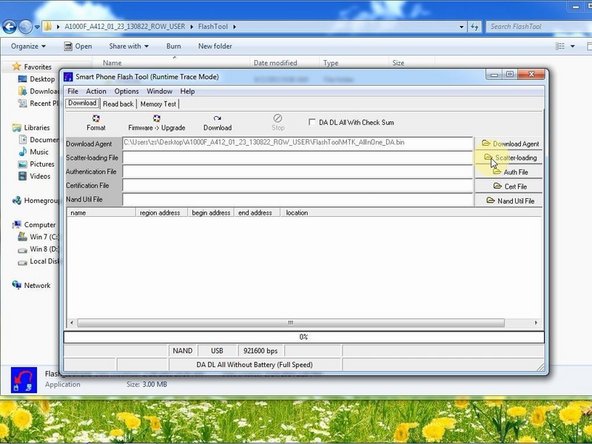Click the 0% progress bar

[304, 337]
